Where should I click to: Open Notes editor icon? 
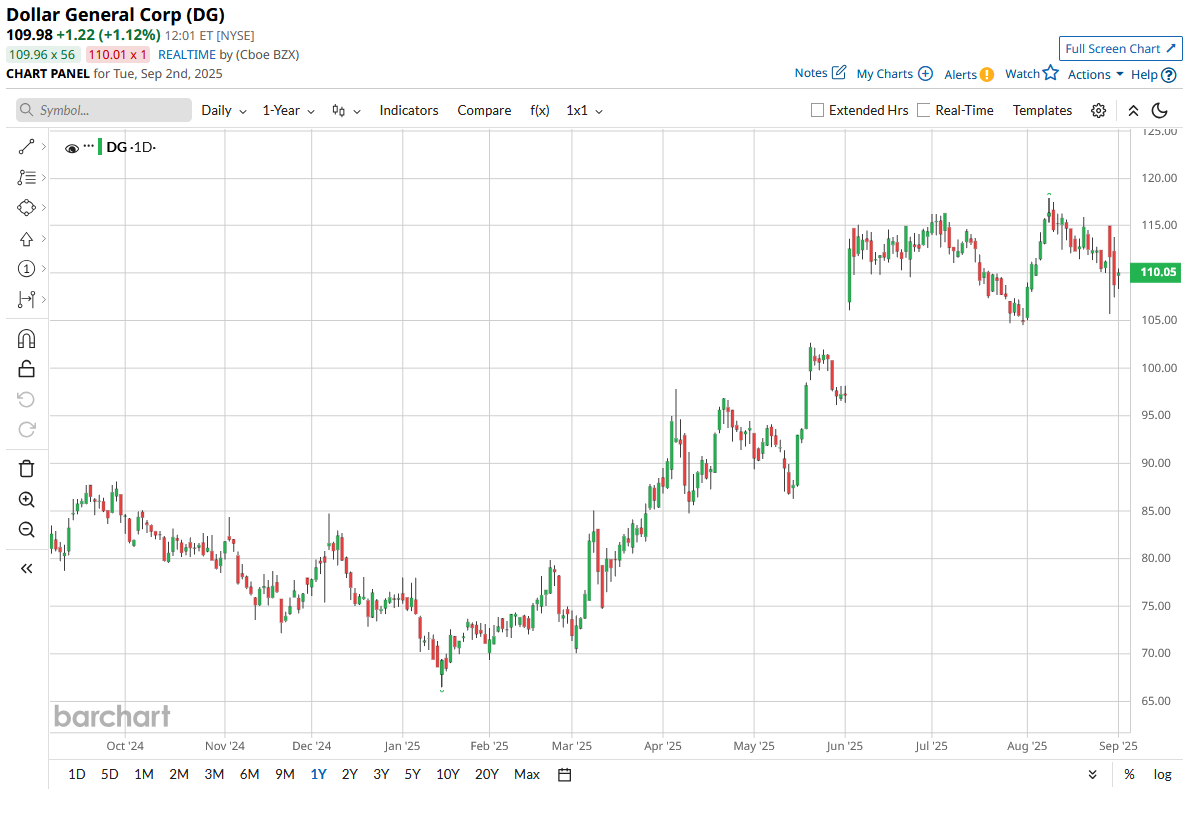(x=839, y=73)
